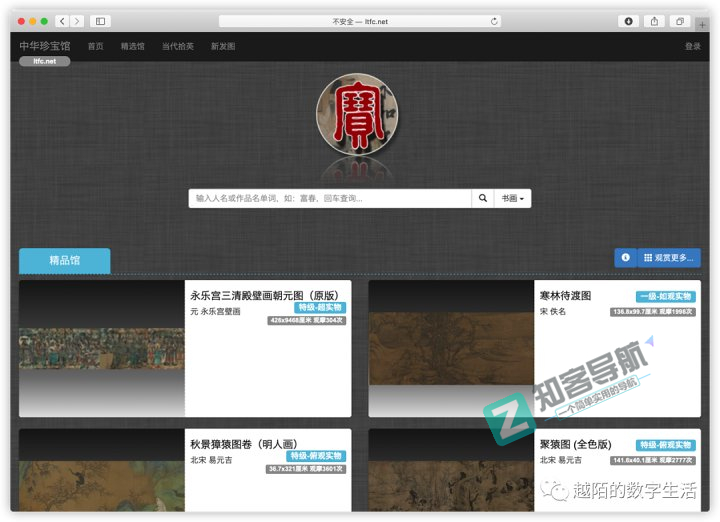Click the size tag on 聚猿图

[652, 460]
